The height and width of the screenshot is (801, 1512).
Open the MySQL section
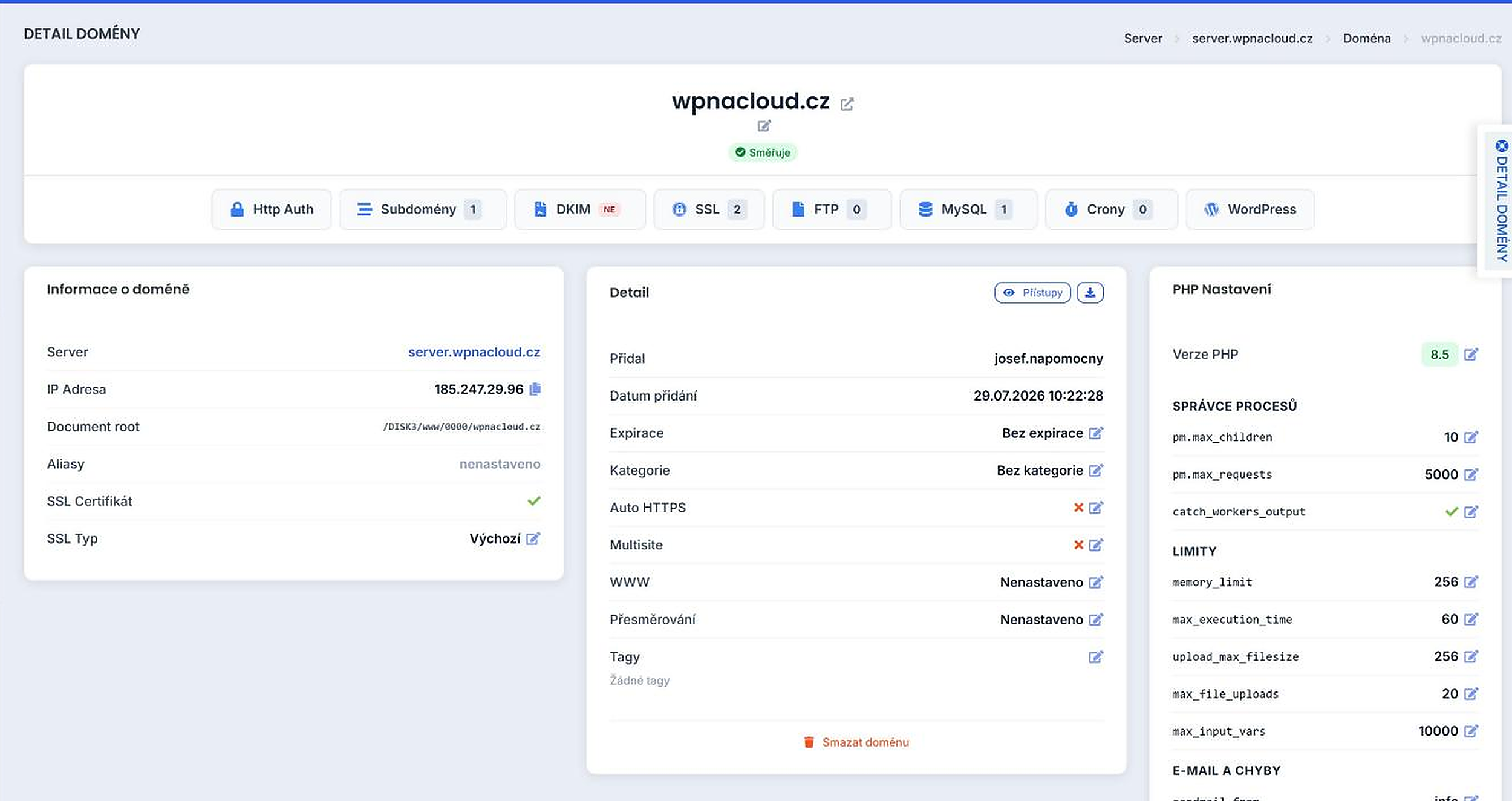[968, 209]
